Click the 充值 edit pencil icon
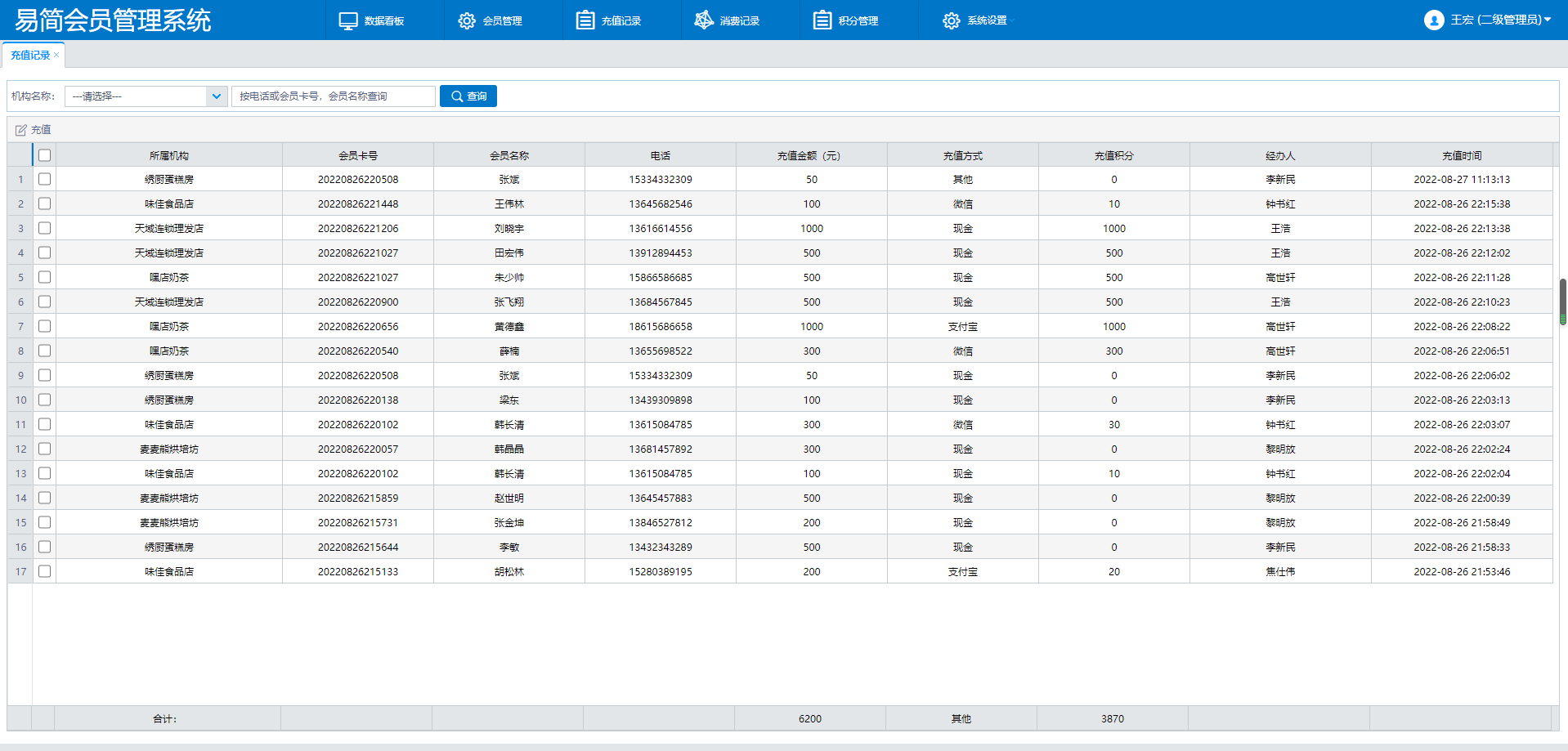 pos(21,130)
